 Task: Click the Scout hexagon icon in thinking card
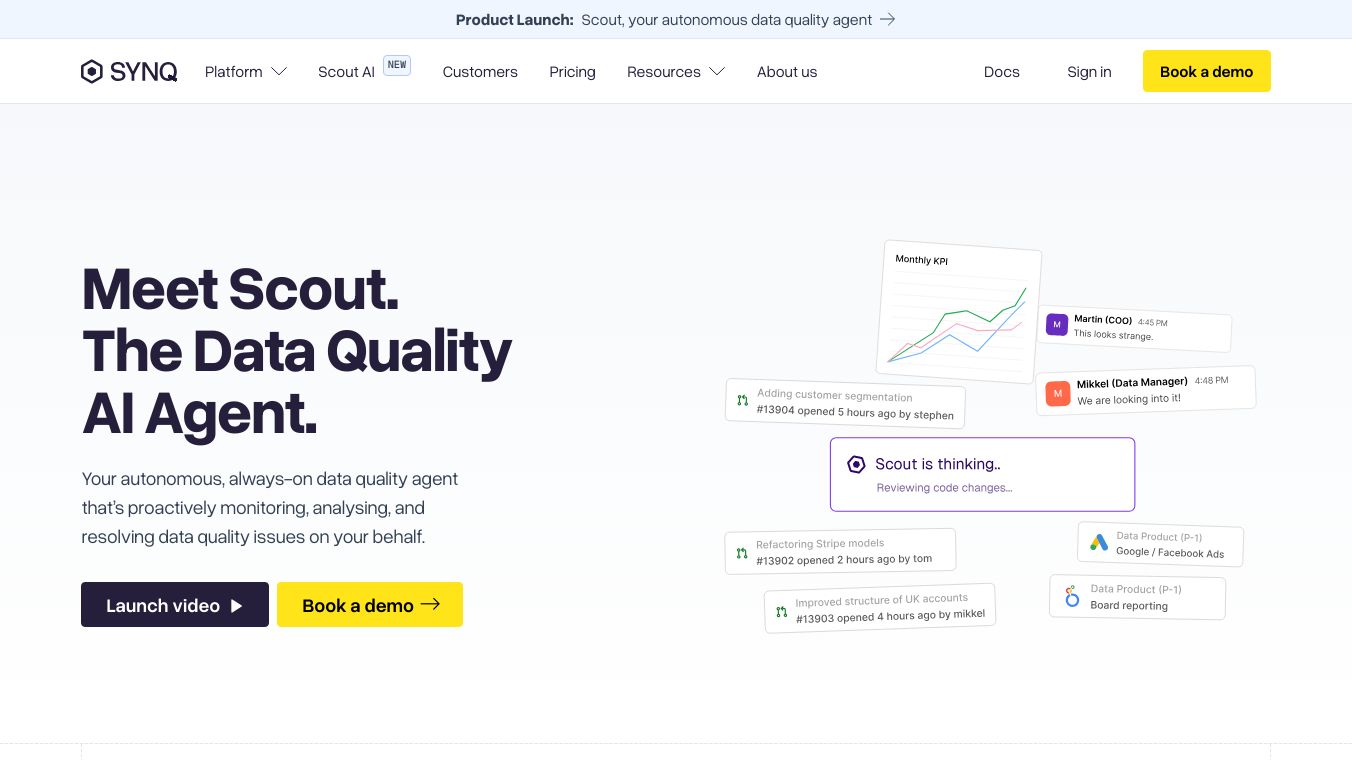[856, 464]
